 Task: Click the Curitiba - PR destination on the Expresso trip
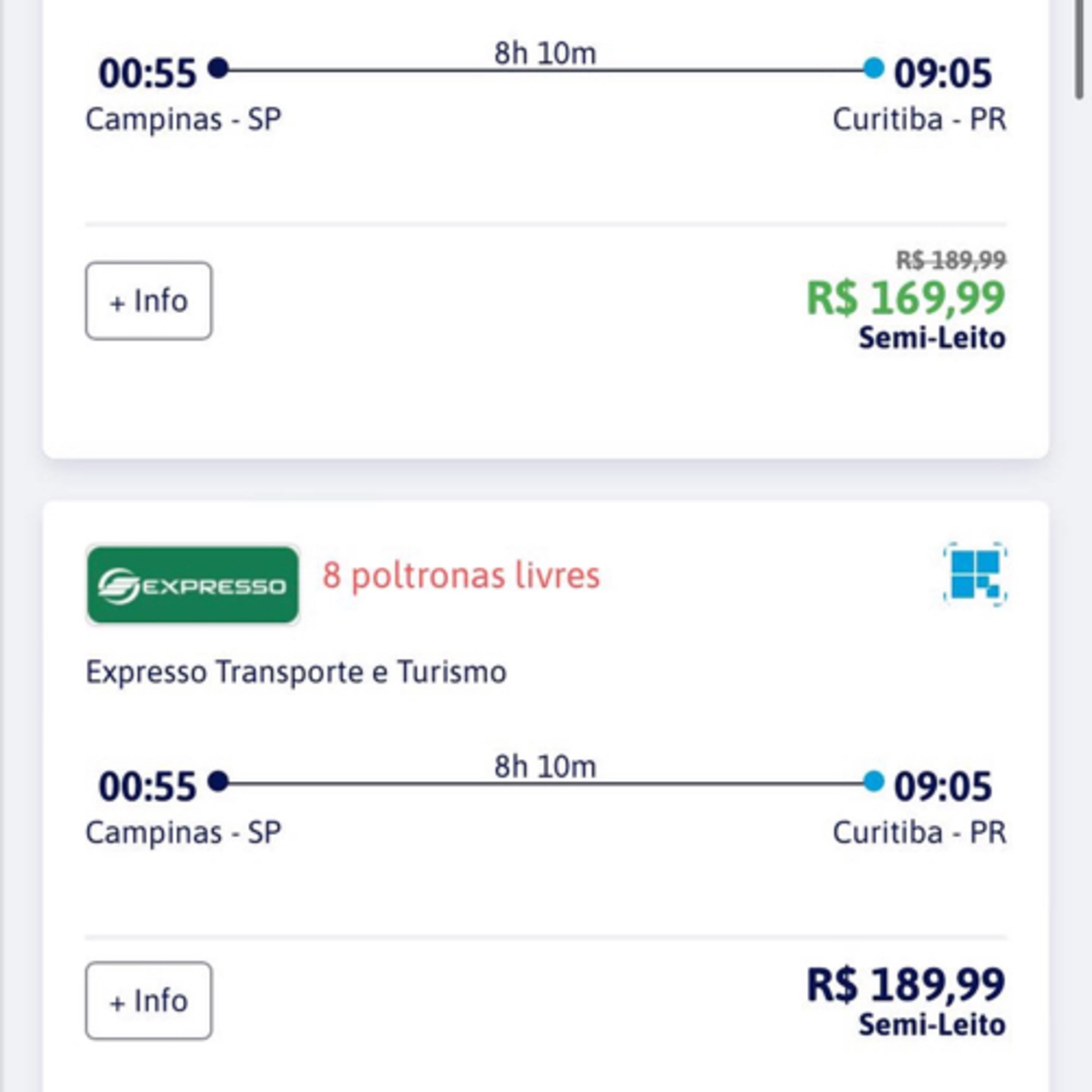(919, 832)
